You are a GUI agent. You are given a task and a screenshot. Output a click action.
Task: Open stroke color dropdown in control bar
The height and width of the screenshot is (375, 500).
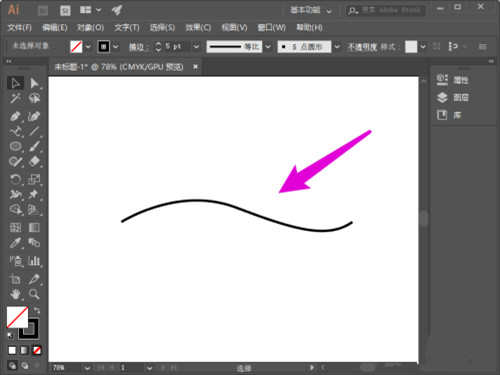click(115, 47)
